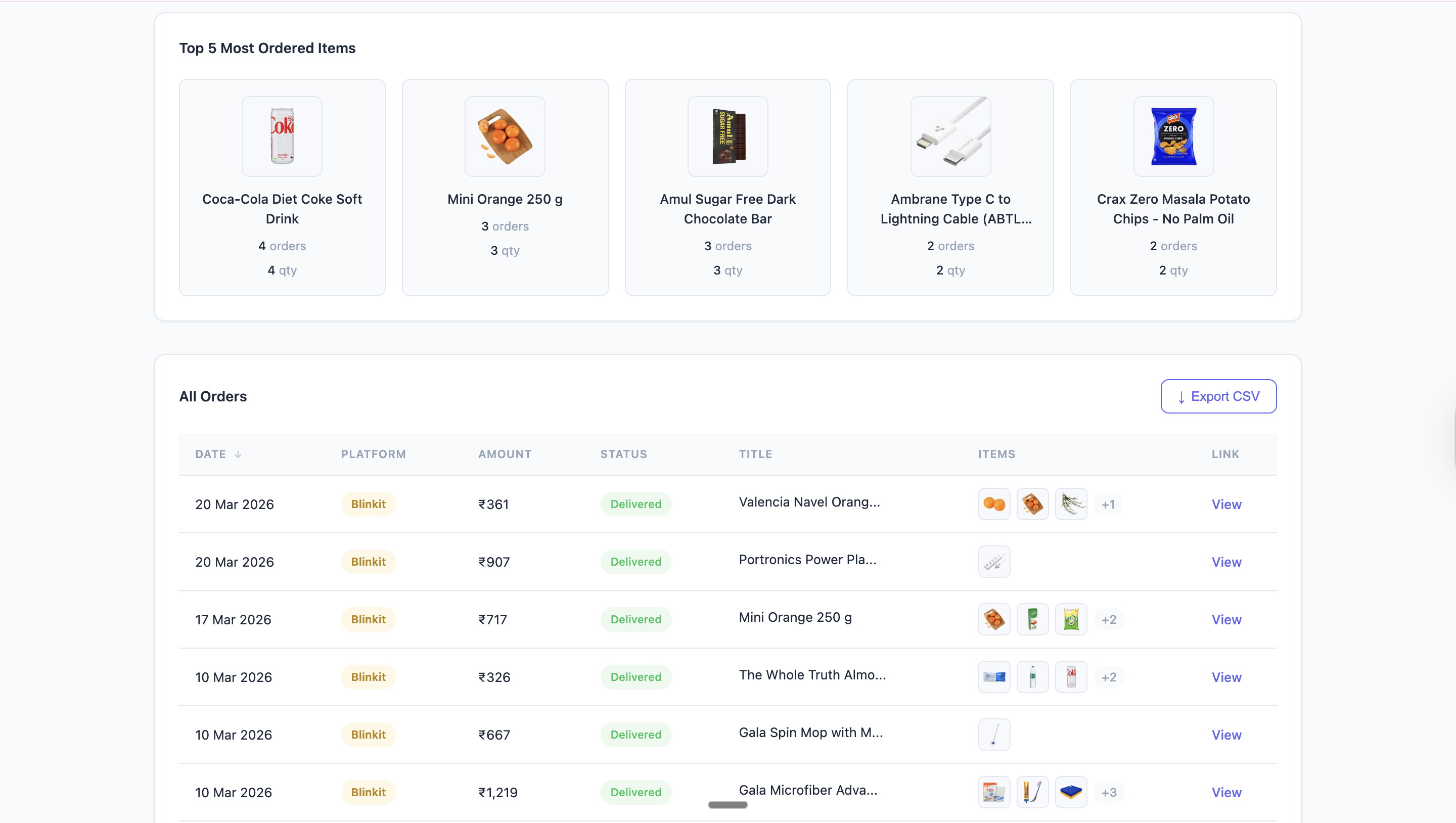Click Mini Orange 250 g card name

click(x=505, y=199)
